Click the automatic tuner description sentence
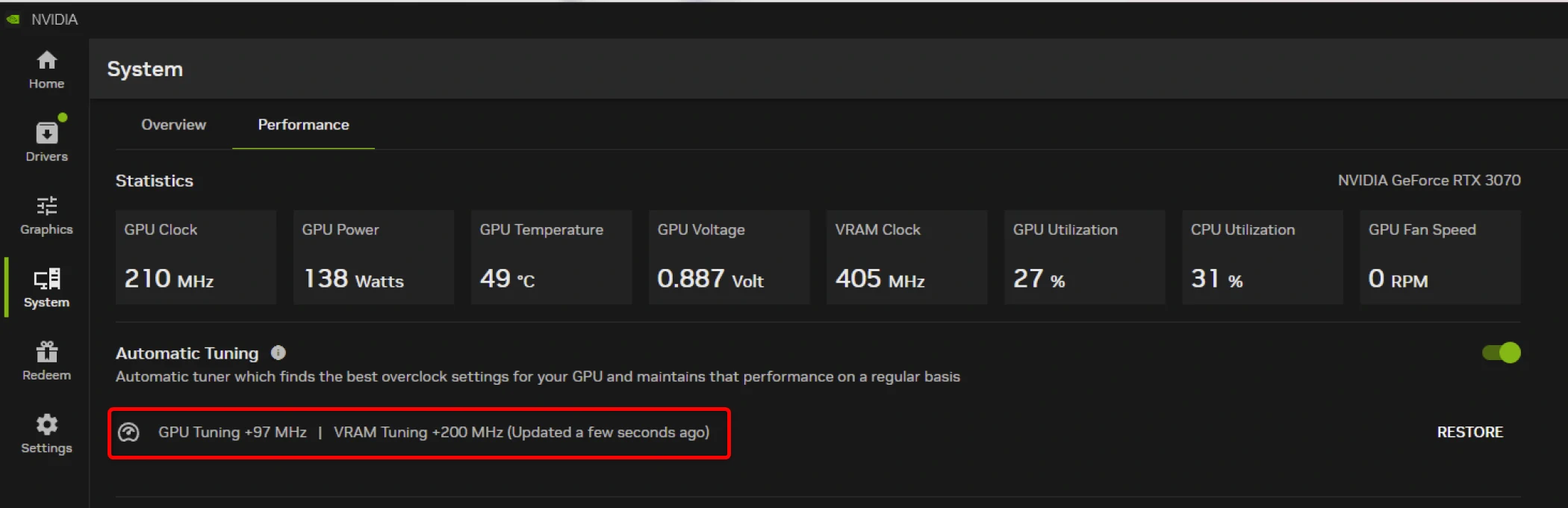Viewport: 1568px width, 508px height. [x=538, y=377]
